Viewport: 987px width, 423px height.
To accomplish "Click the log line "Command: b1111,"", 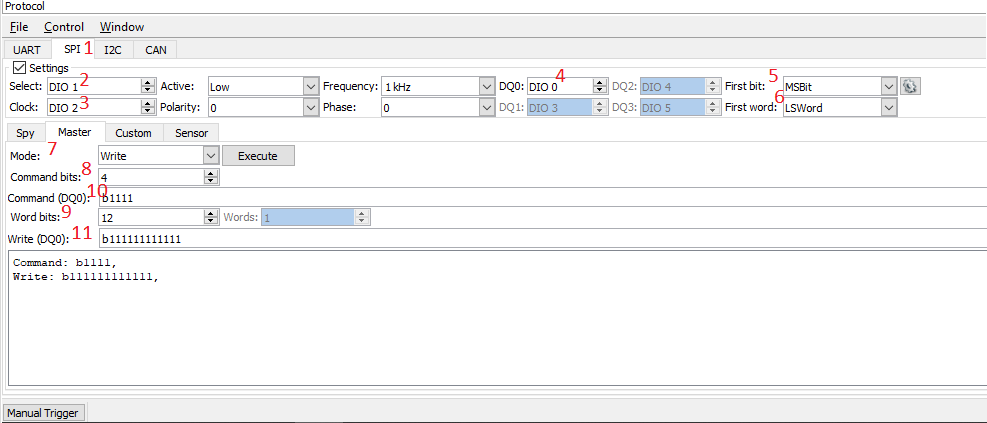I will click(x=65, y=262).
